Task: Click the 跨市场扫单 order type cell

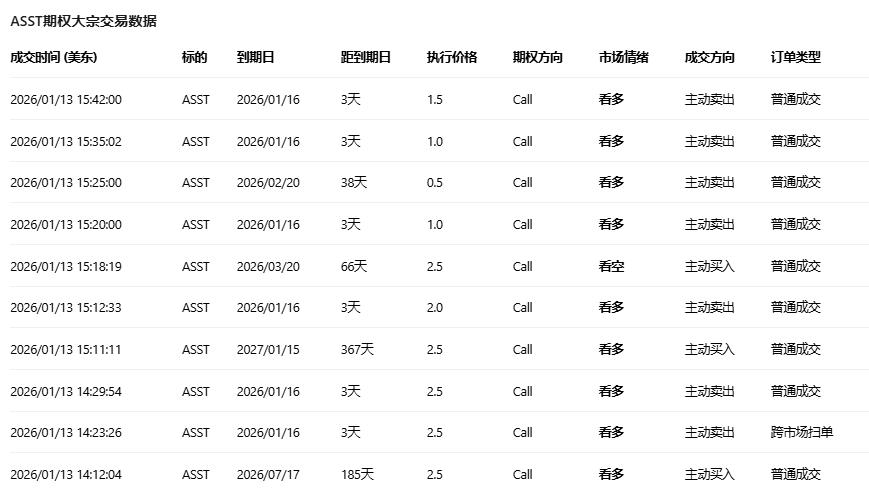Action: click(x=802, y=432)
